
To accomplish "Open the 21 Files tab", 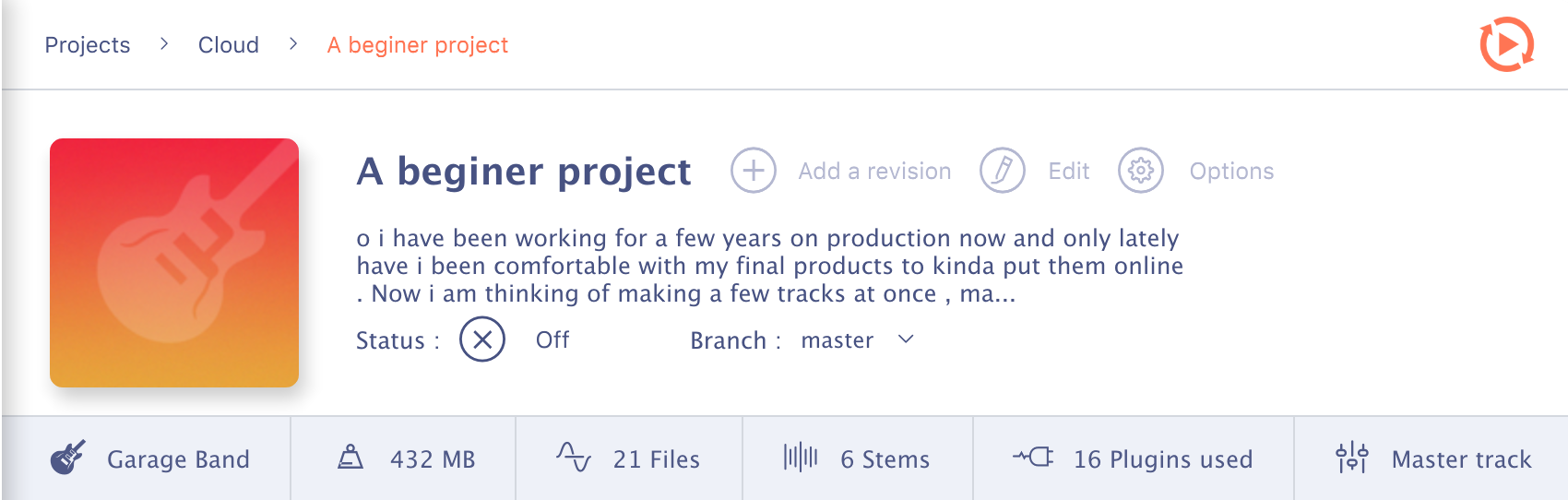I will (x=629, y=458).
